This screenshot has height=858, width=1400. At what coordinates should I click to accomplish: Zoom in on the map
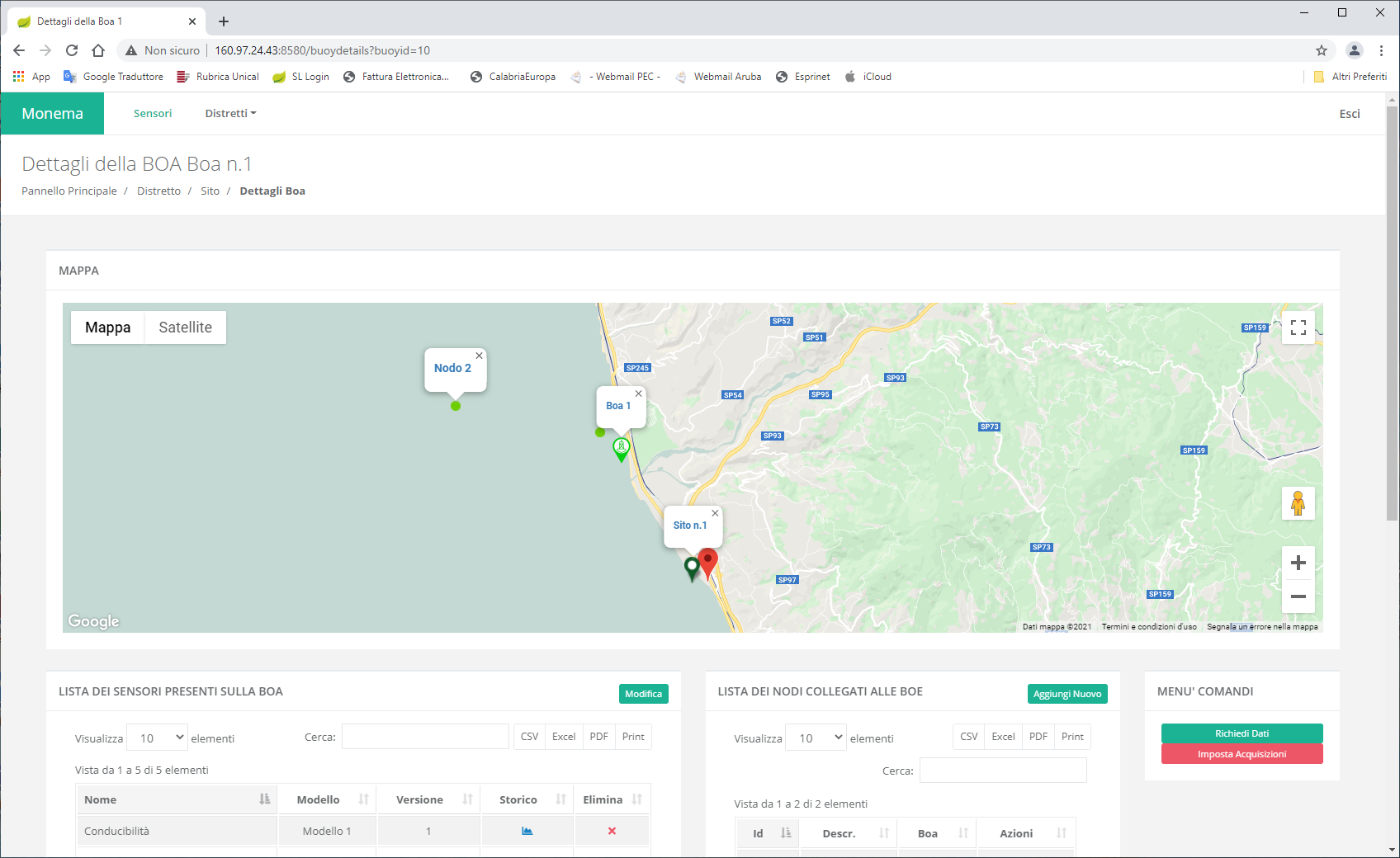coord(1298,563)
